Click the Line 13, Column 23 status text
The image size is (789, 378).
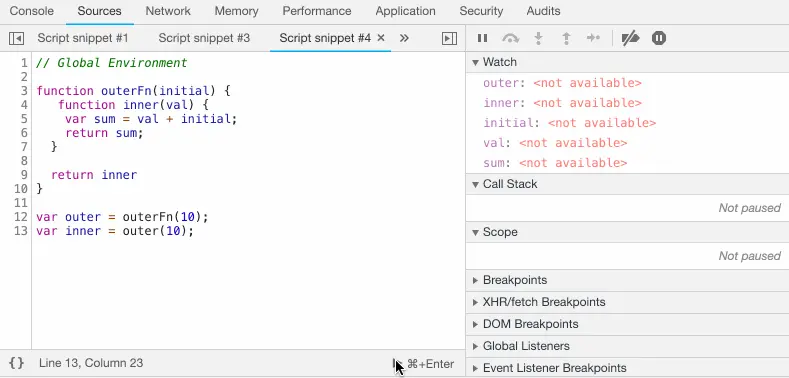tap(91, 363)
